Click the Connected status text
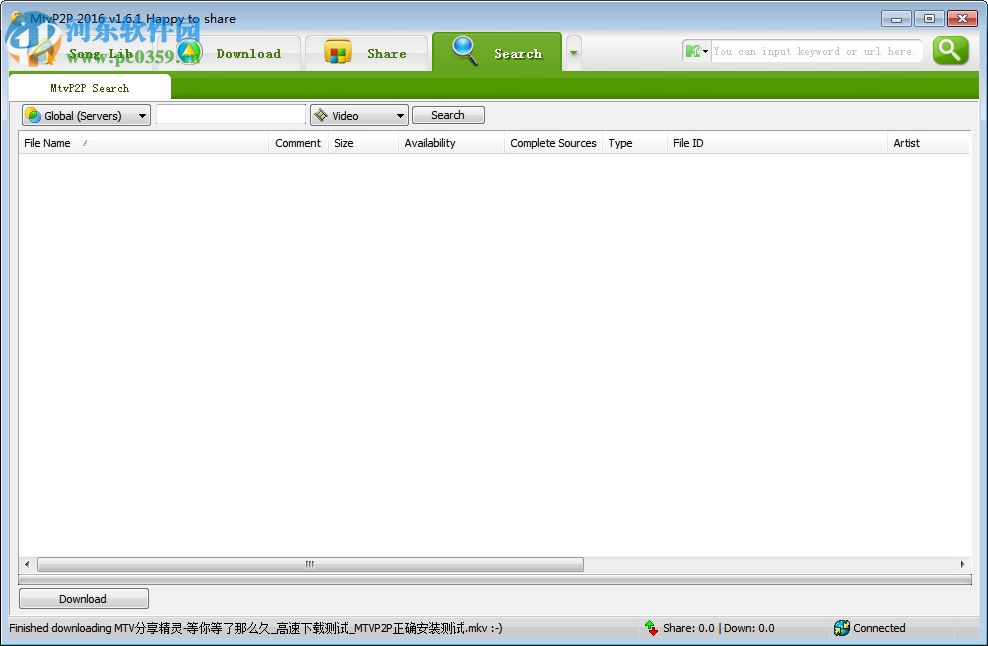 (879, 628)
